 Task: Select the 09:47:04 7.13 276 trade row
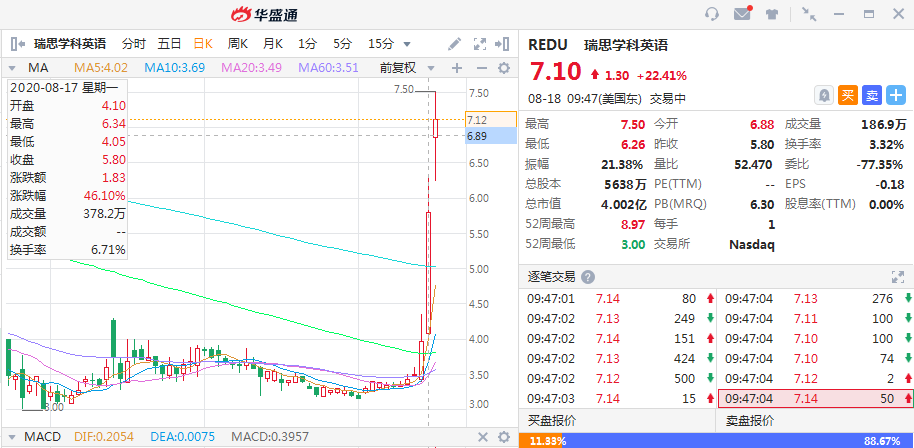pyautogui.click(x=815, y=299)
